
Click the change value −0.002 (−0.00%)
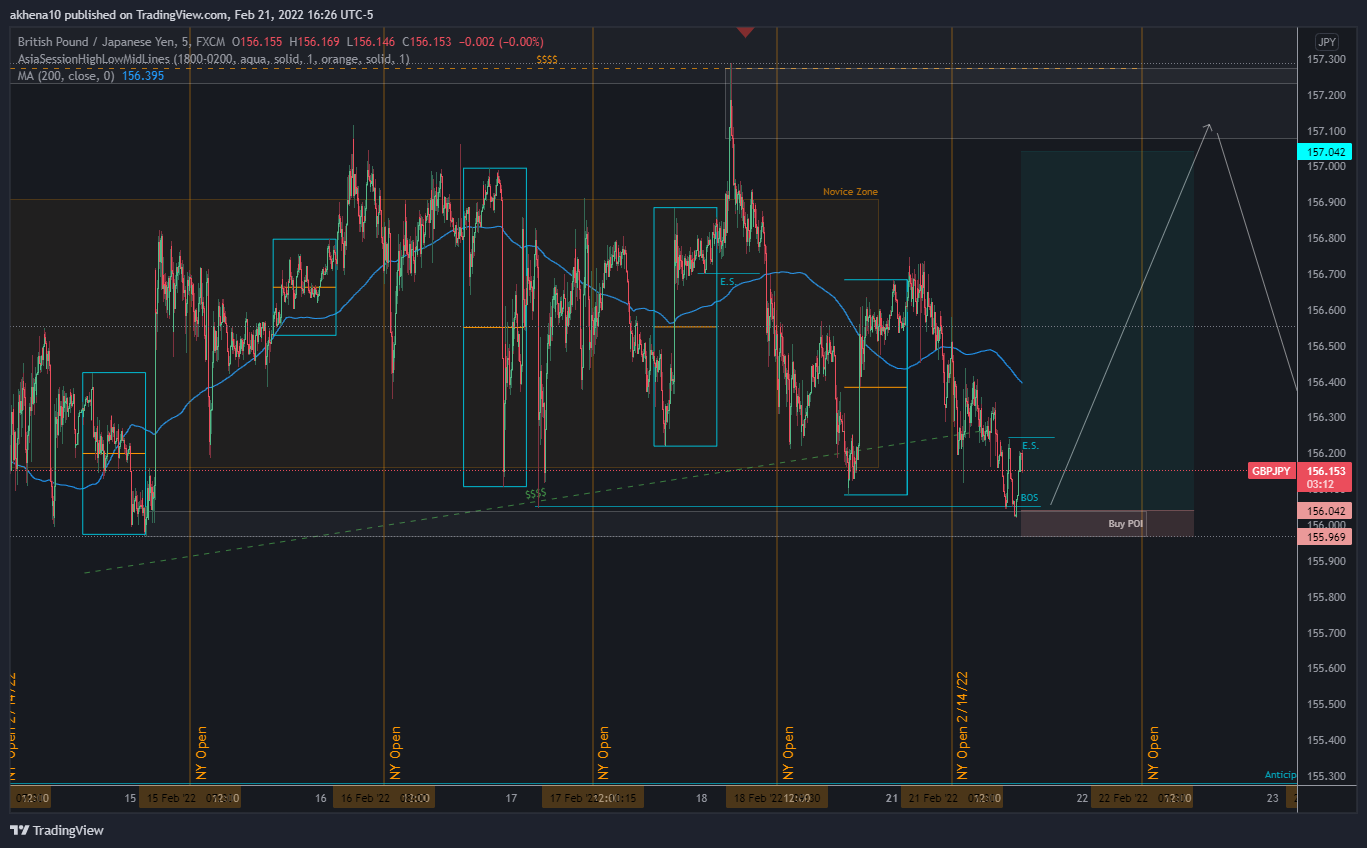pyautogui.click(x=500, y=43)
